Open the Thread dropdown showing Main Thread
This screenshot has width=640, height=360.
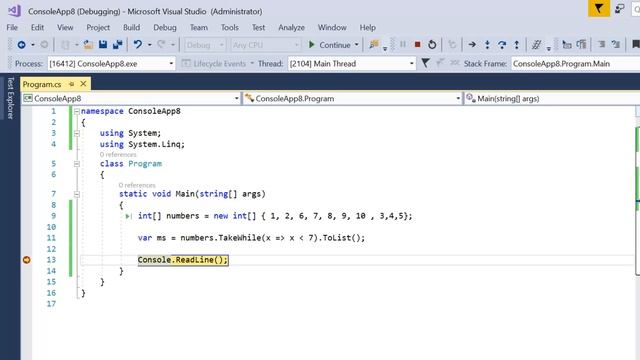tap(351, 64)
